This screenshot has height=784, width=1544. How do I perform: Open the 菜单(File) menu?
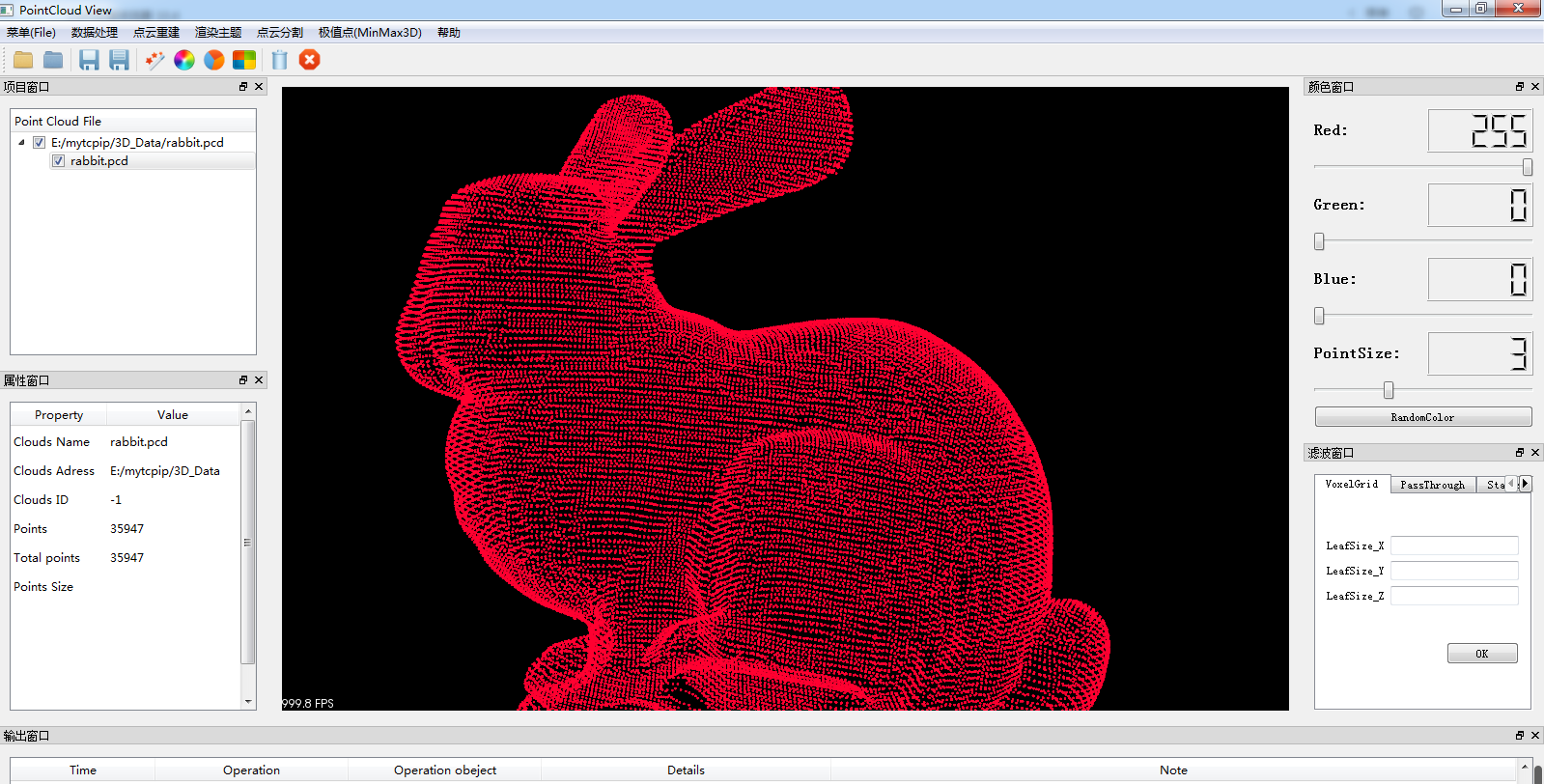31,33
